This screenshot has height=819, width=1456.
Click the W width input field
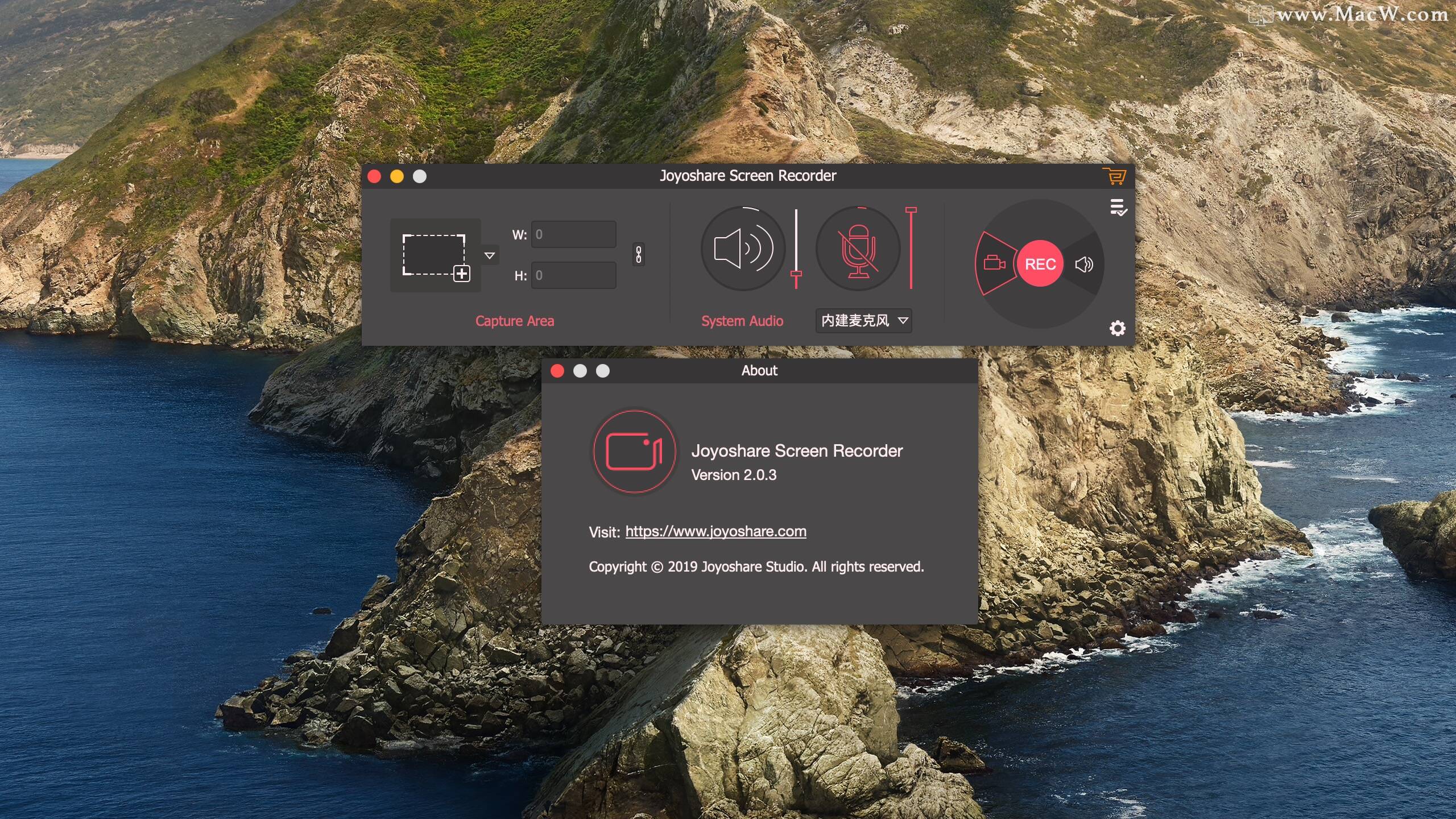tap(573, 234)
